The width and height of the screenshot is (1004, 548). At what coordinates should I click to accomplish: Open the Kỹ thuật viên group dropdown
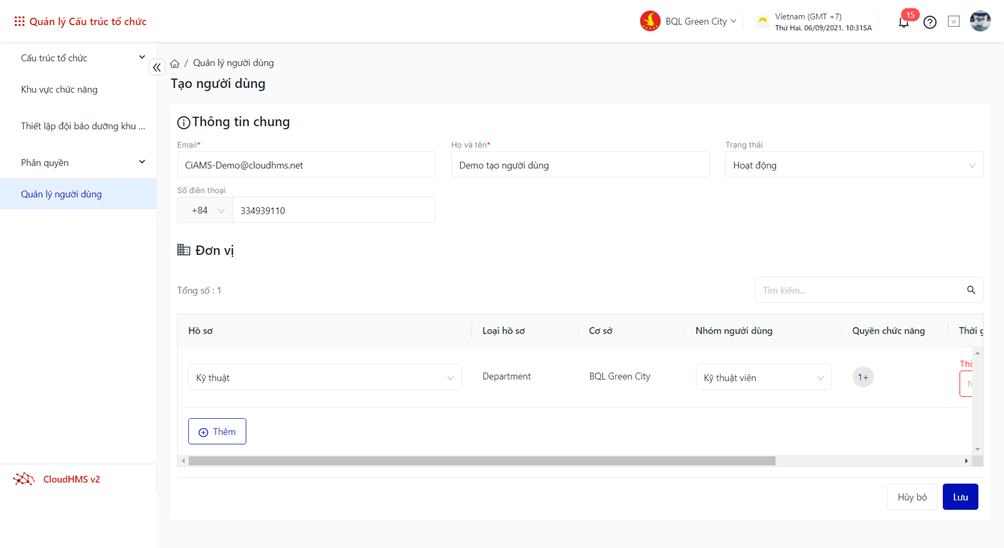[763, 378]
